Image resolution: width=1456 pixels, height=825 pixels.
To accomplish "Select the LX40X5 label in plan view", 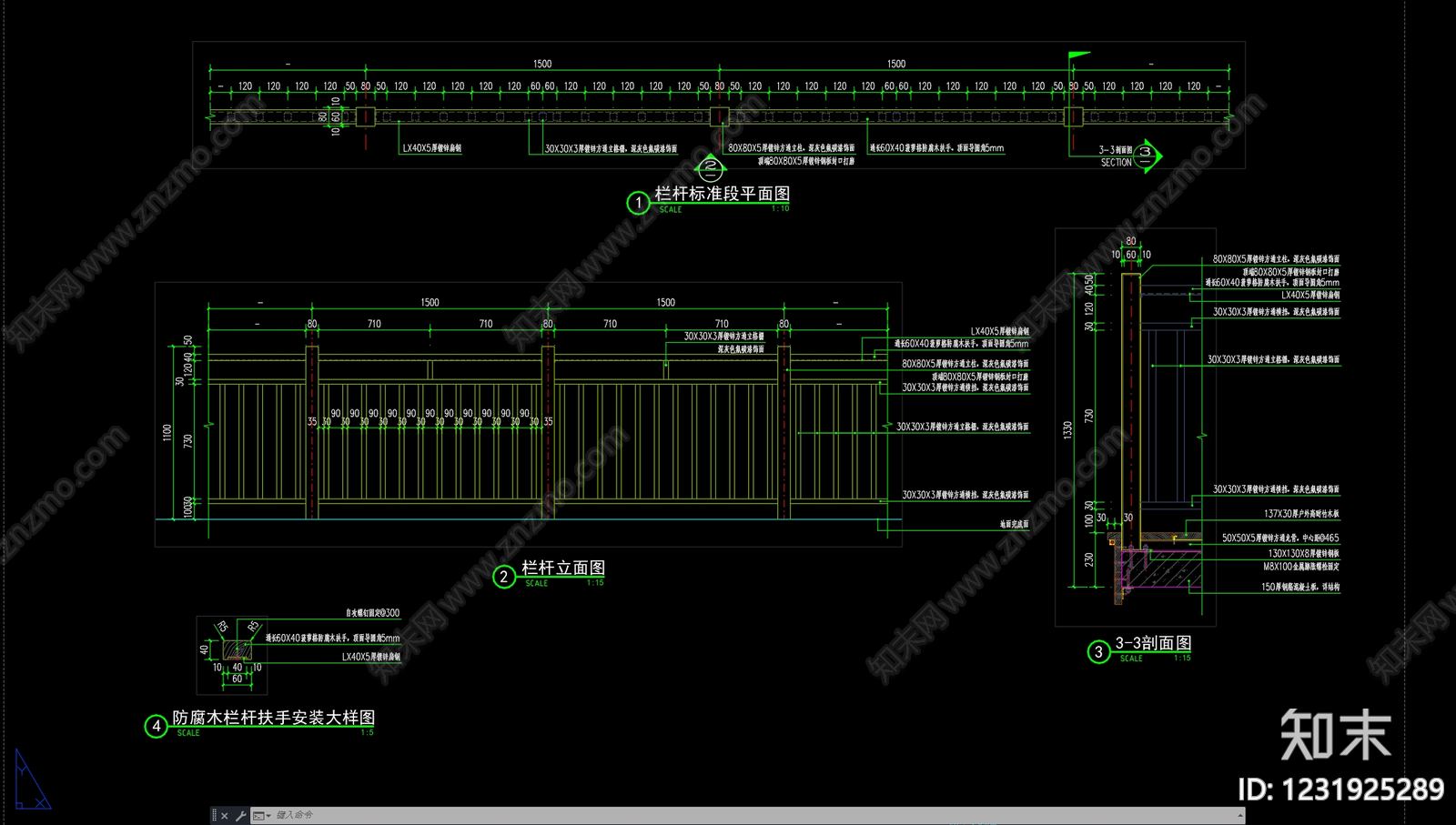I will 432,148.
